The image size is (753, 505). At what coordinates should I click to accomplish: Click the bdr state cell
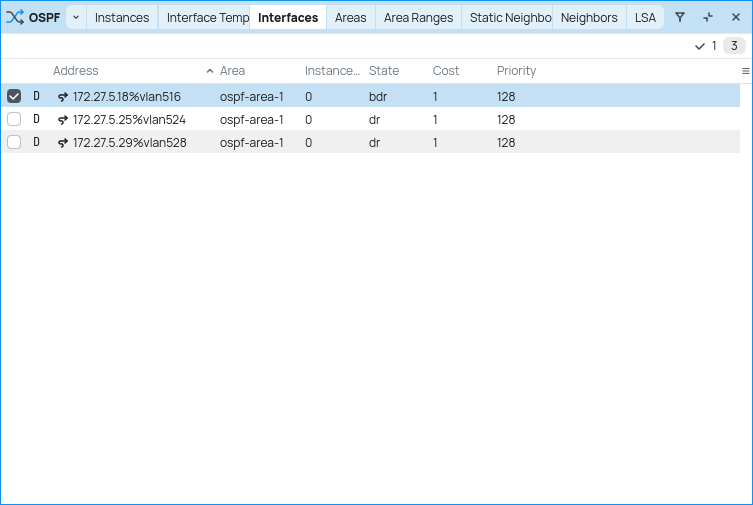[378, 96]
